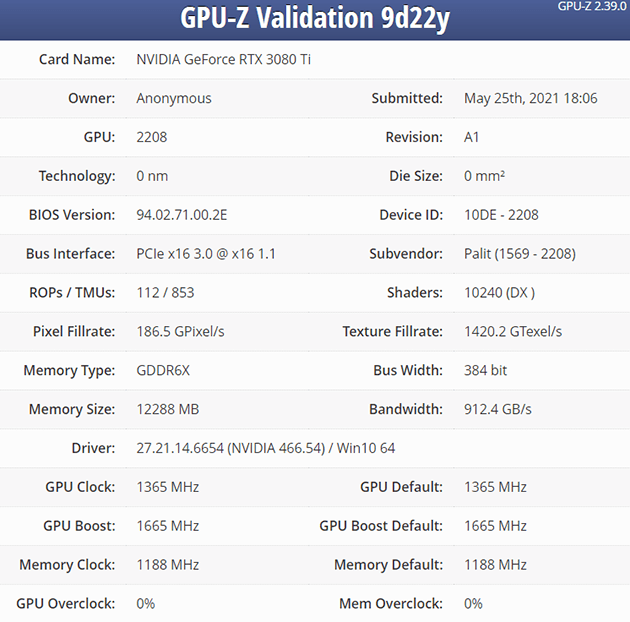This screenshot has width=630, height=622.
Task: Click the 'Bandwidth:' label
Action: coord(406,409)
